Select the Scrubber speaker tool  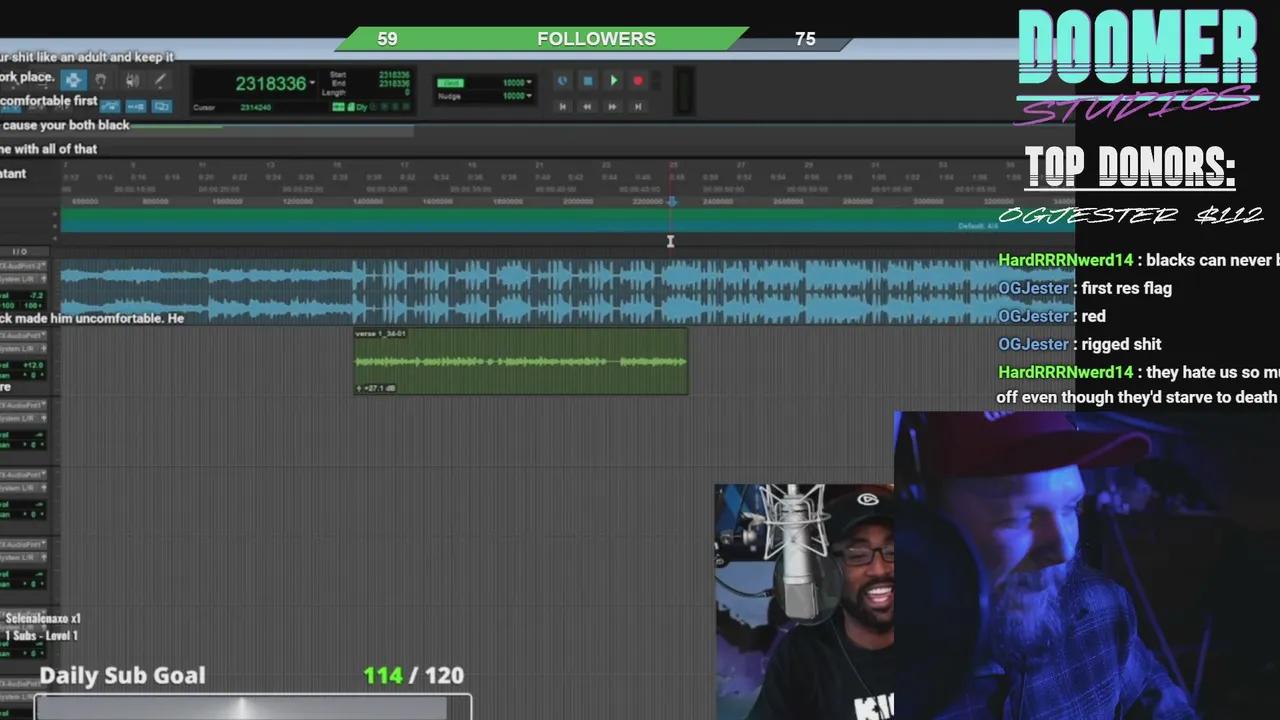click(x=131, y=81)
